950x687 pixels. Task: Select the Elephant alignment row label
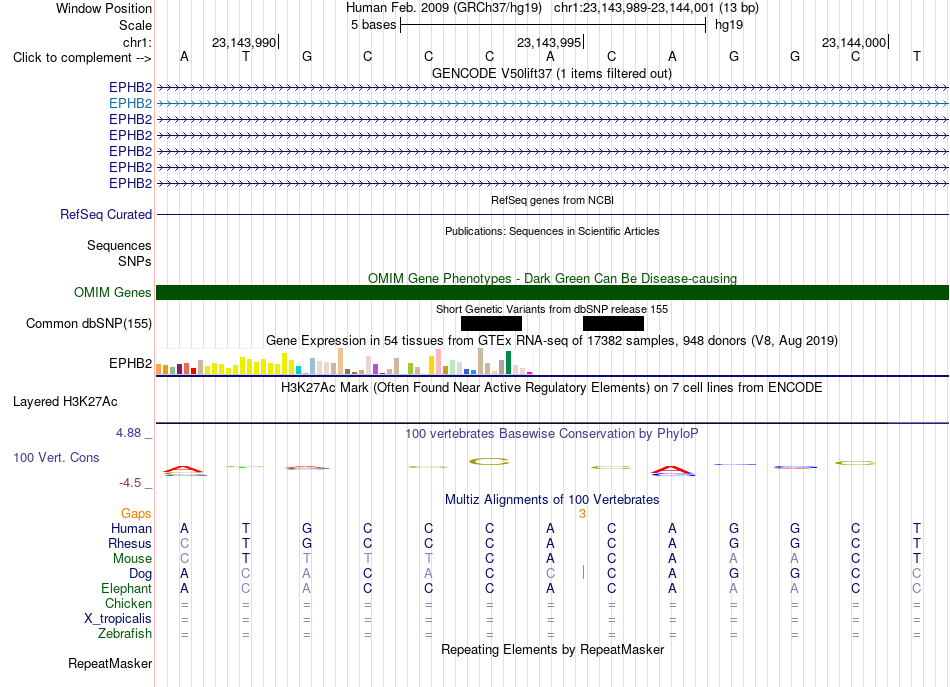tap(127, 588)
